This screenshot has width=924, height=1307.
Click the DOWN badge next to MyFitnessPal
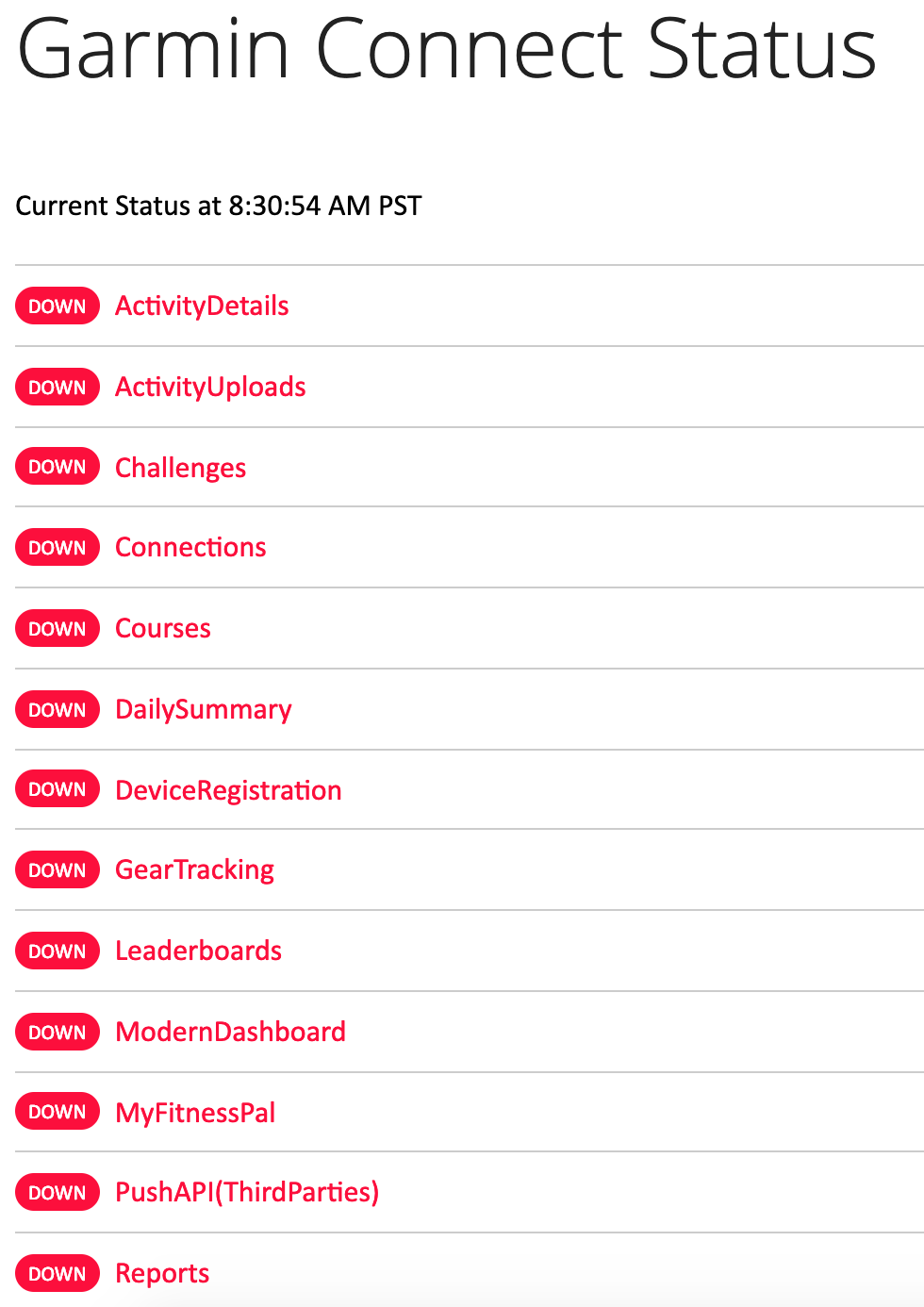(x=58, y=1112)
